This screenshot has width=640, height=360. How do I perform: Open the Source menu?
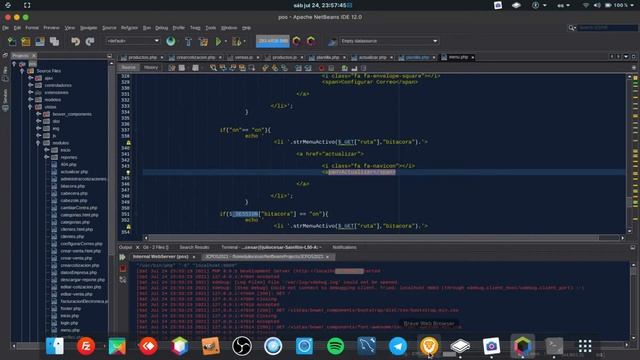[x=109, y=28]
